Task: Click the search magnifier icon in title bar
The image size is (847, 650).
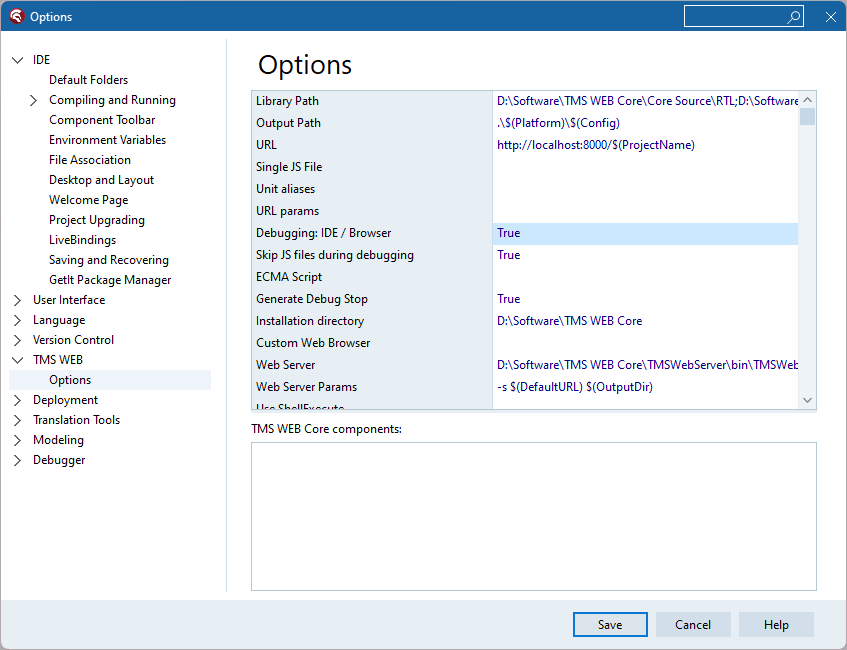Action: point(794,17)
